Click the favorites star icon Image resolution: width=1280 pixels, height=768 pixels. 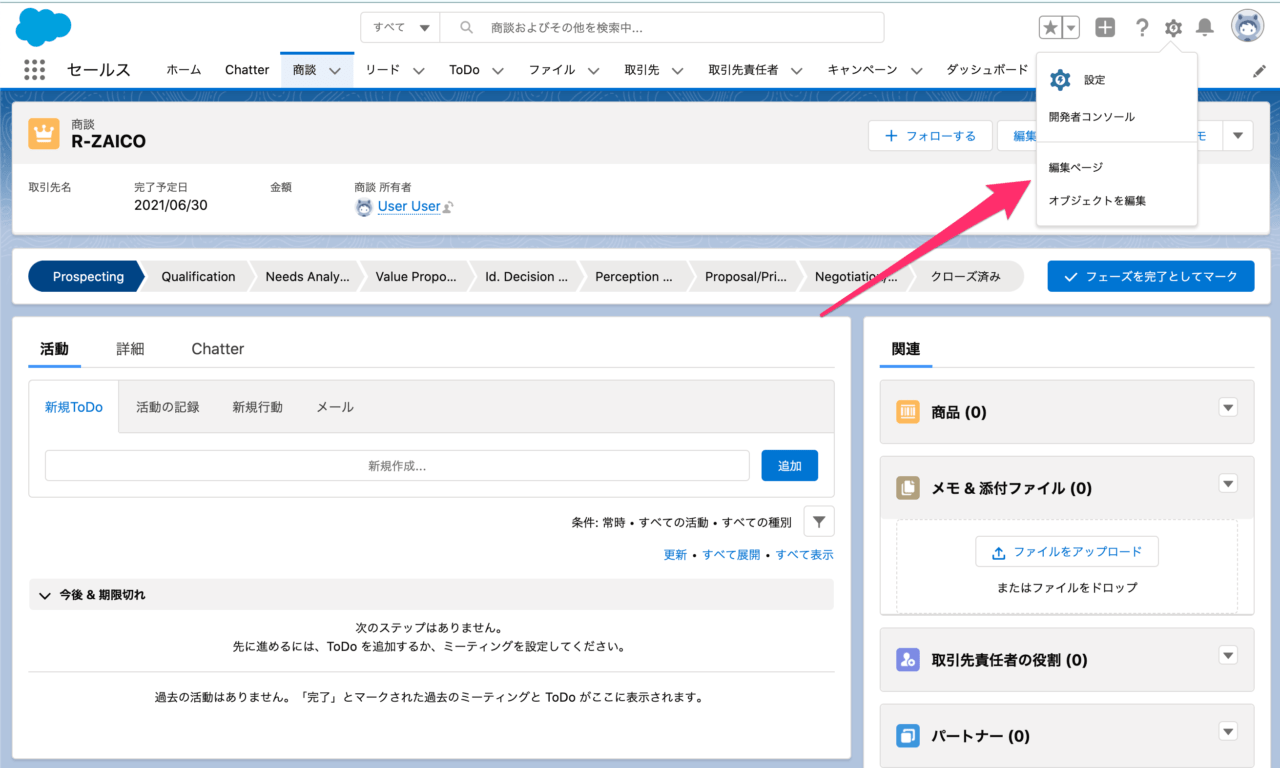1050,28
